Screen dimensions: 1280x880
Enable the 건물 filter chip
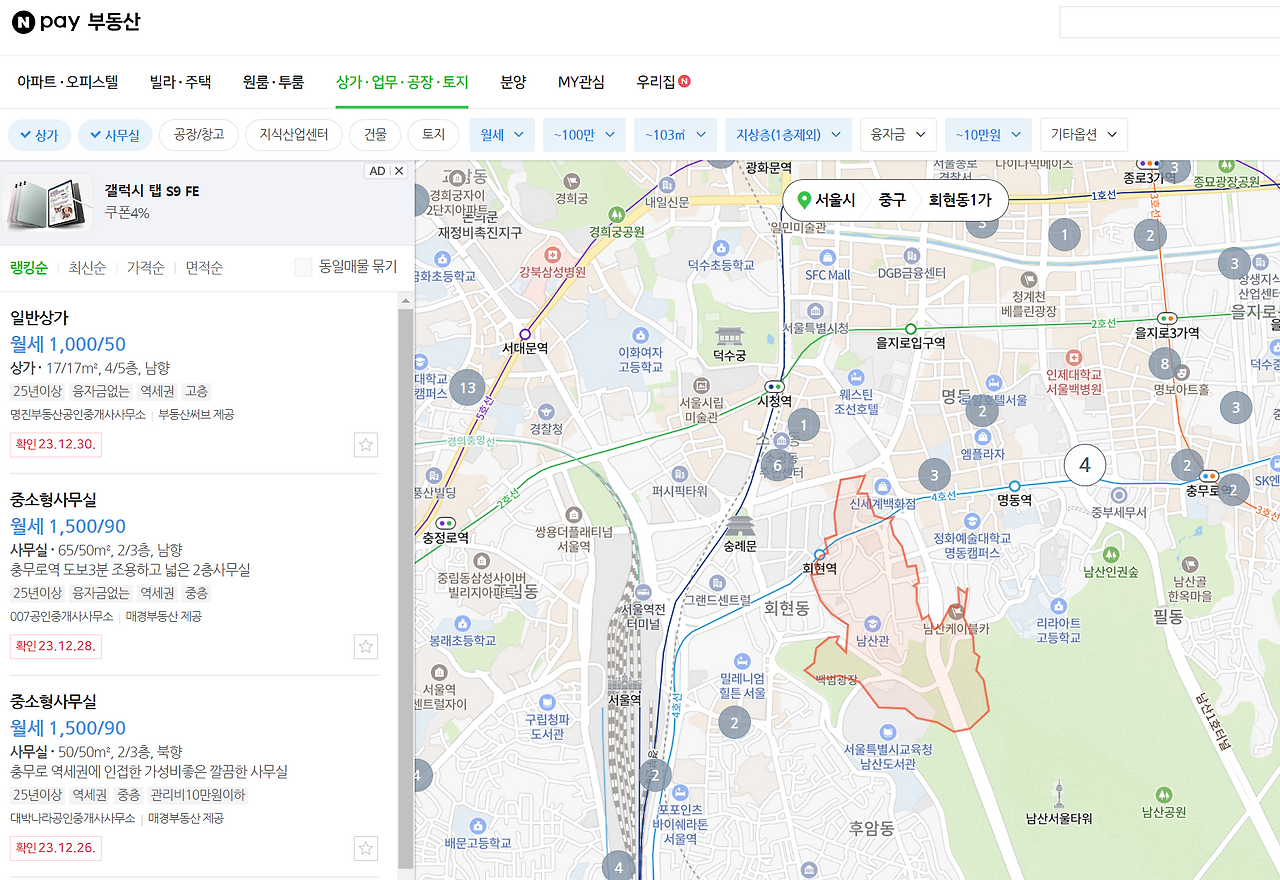coord(376,135)
